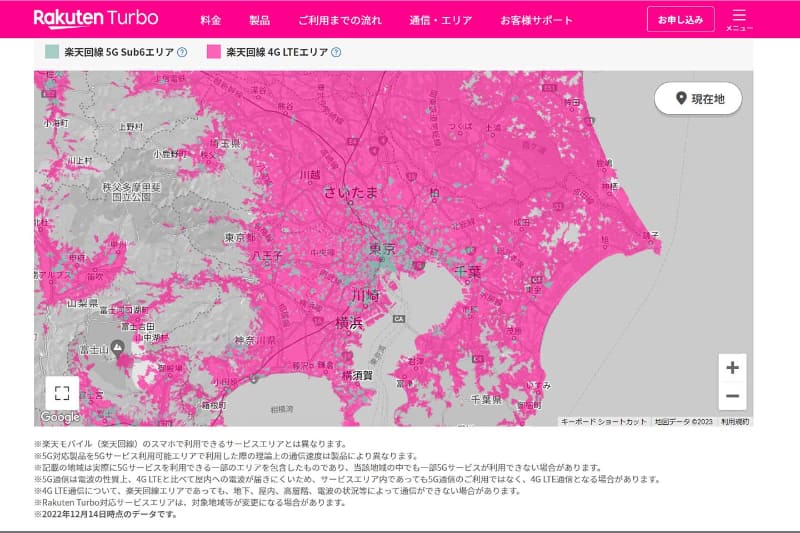Click the Rakuten Turbo logo
This screenshot has height=533, width=800.
tap(96, 18)
